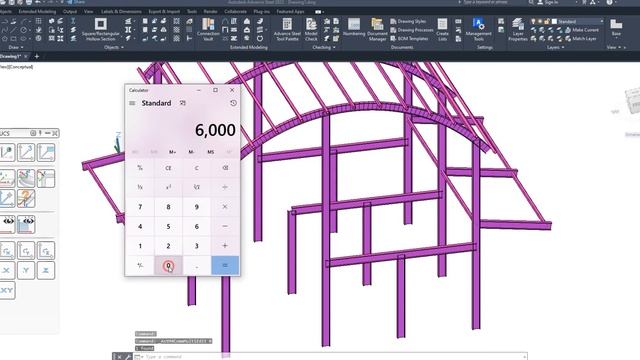Open Management Tools in Settings panel
Viewport: 640px width, 360px height.
coord(478,29)
